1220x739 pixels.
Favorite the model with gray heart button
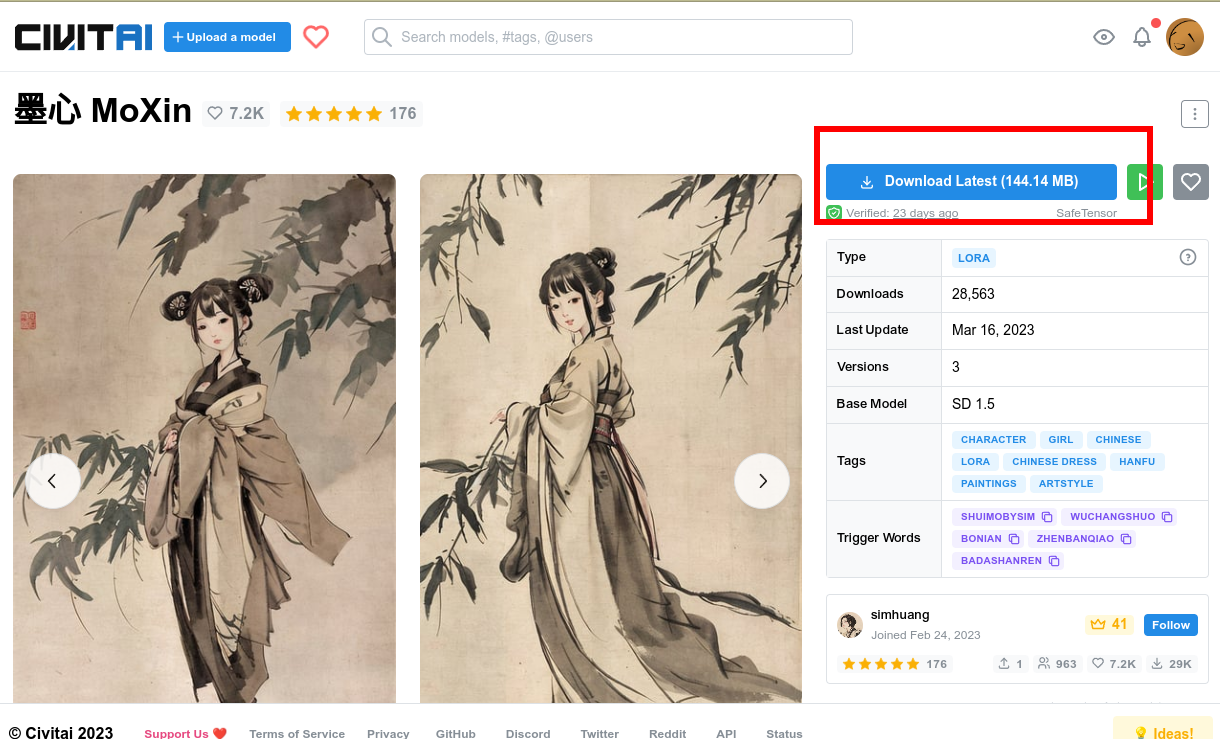pos(1191,182)
